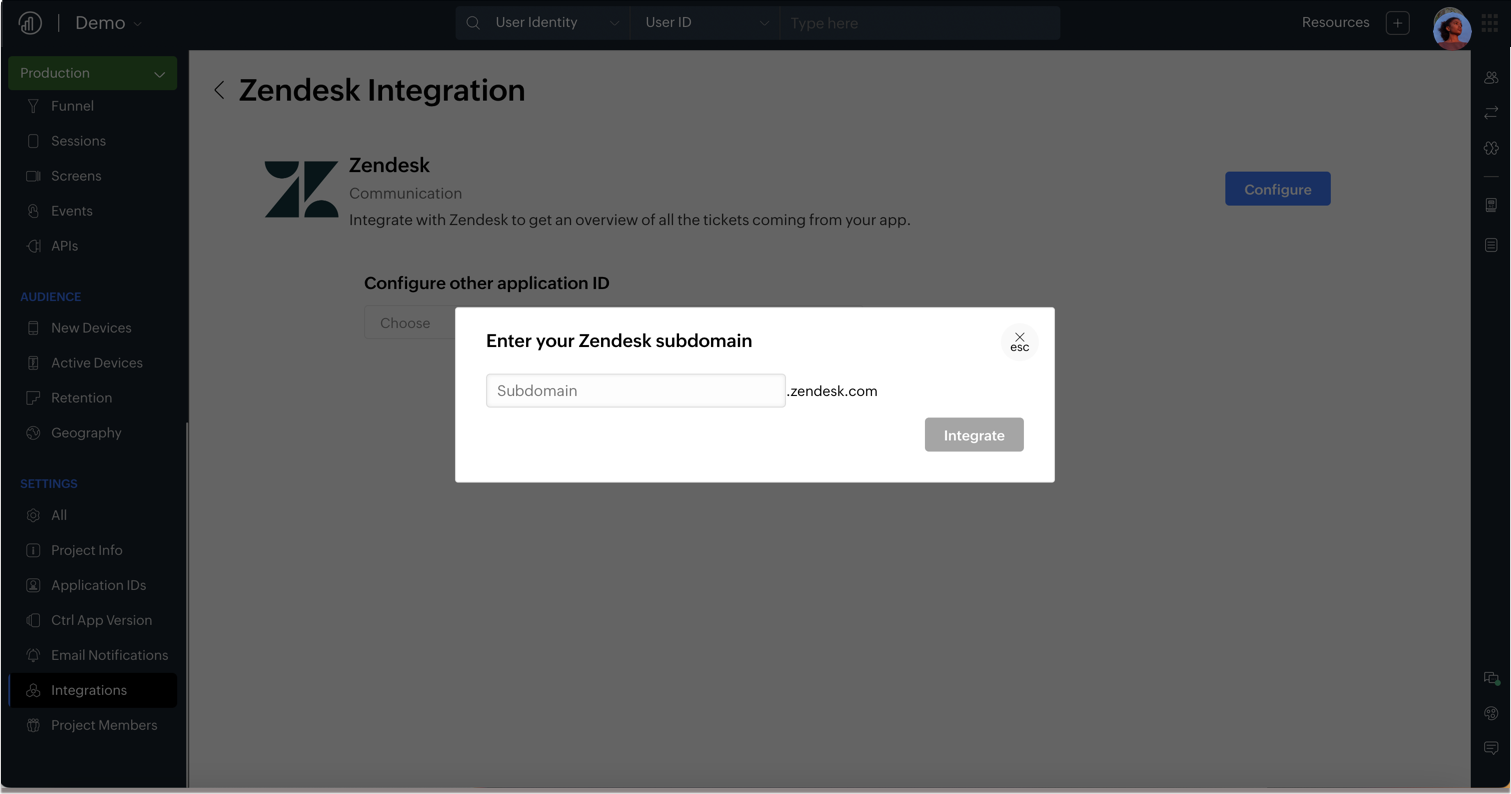Open the user profile avatar
The width and height of the screenshot is (1511, 794).
1451,27
